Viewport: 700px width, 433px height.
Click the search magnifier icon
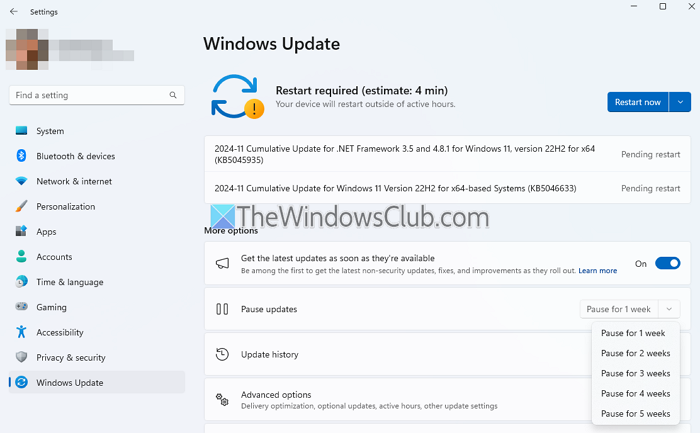(x=173, y=95)
